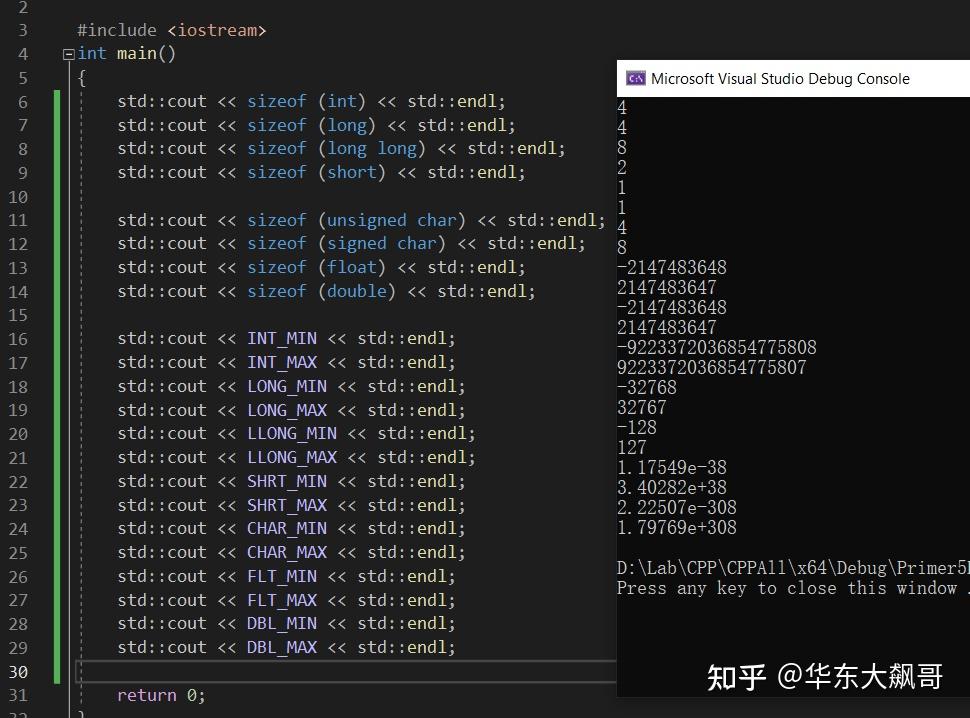This screenshot has width=970, height=718.
Task: Click console output -9223372036854775808
Action: pyautogui.click(x=716, y=348)
